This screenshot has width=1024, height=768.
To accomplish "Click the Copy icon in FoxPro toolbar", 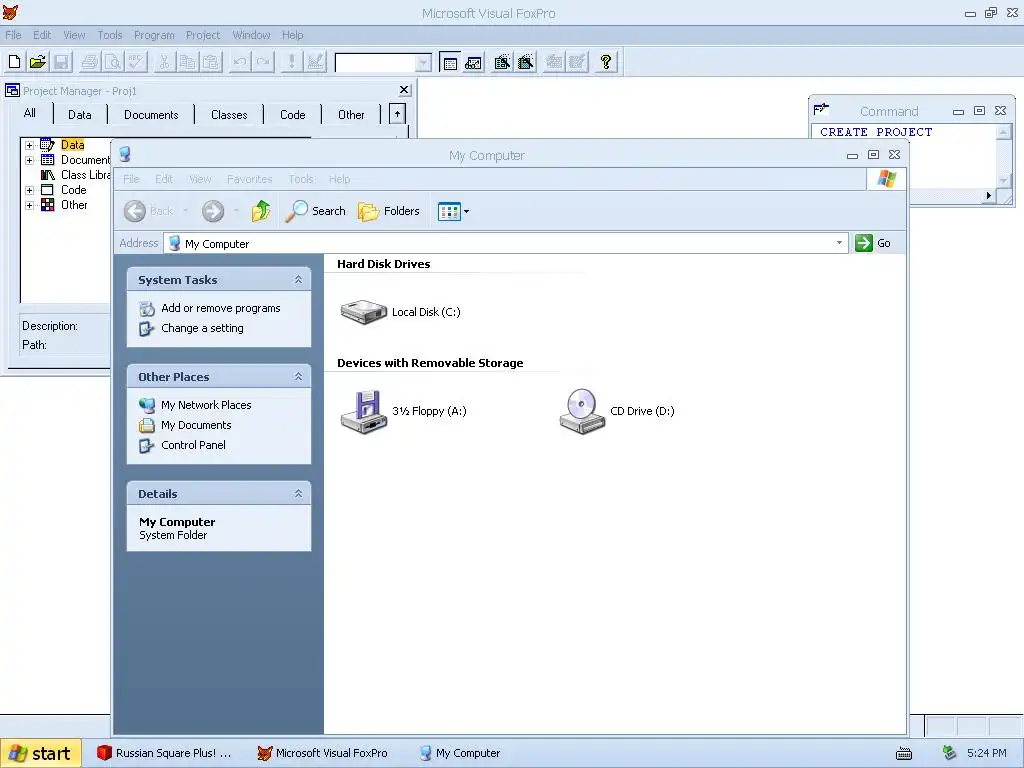I will tap(187, 62).
